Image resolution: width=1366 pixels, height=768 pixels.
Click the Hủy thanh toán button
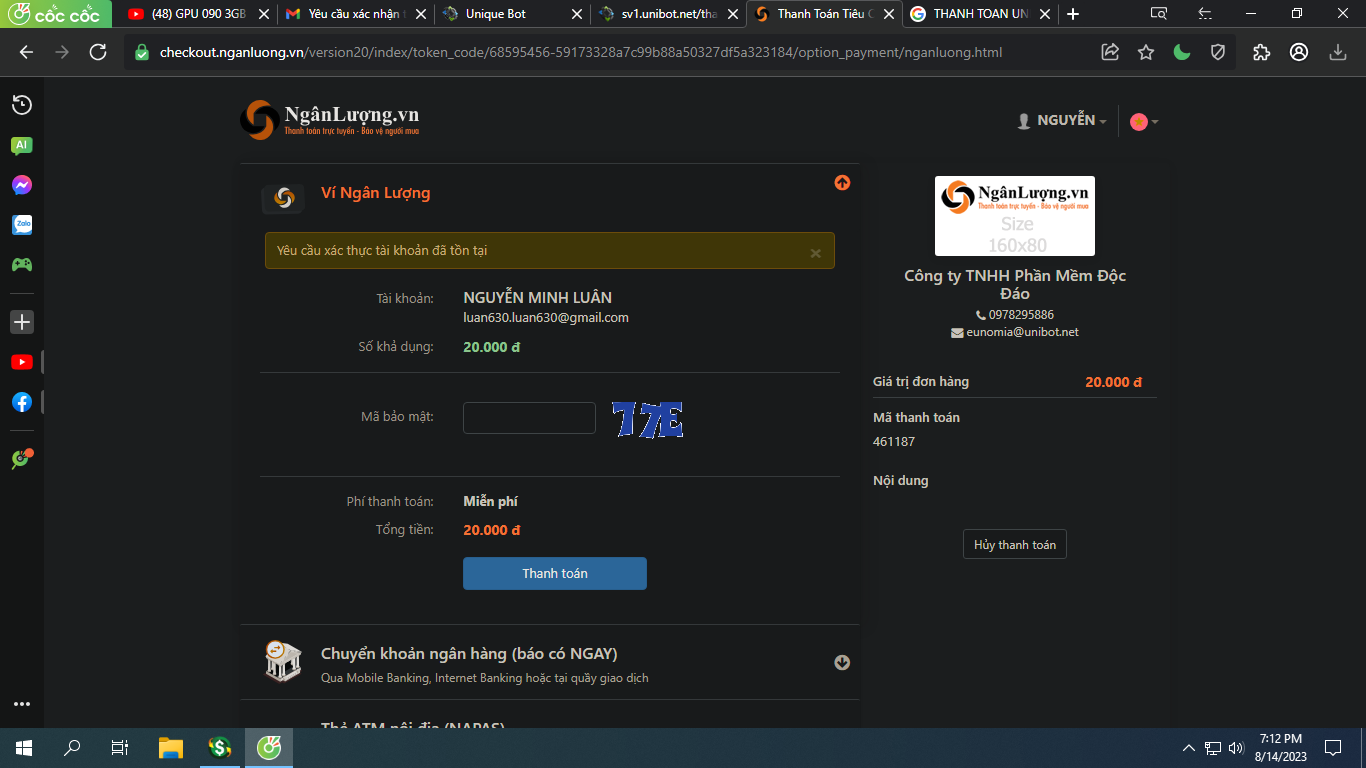(1015, 545)
